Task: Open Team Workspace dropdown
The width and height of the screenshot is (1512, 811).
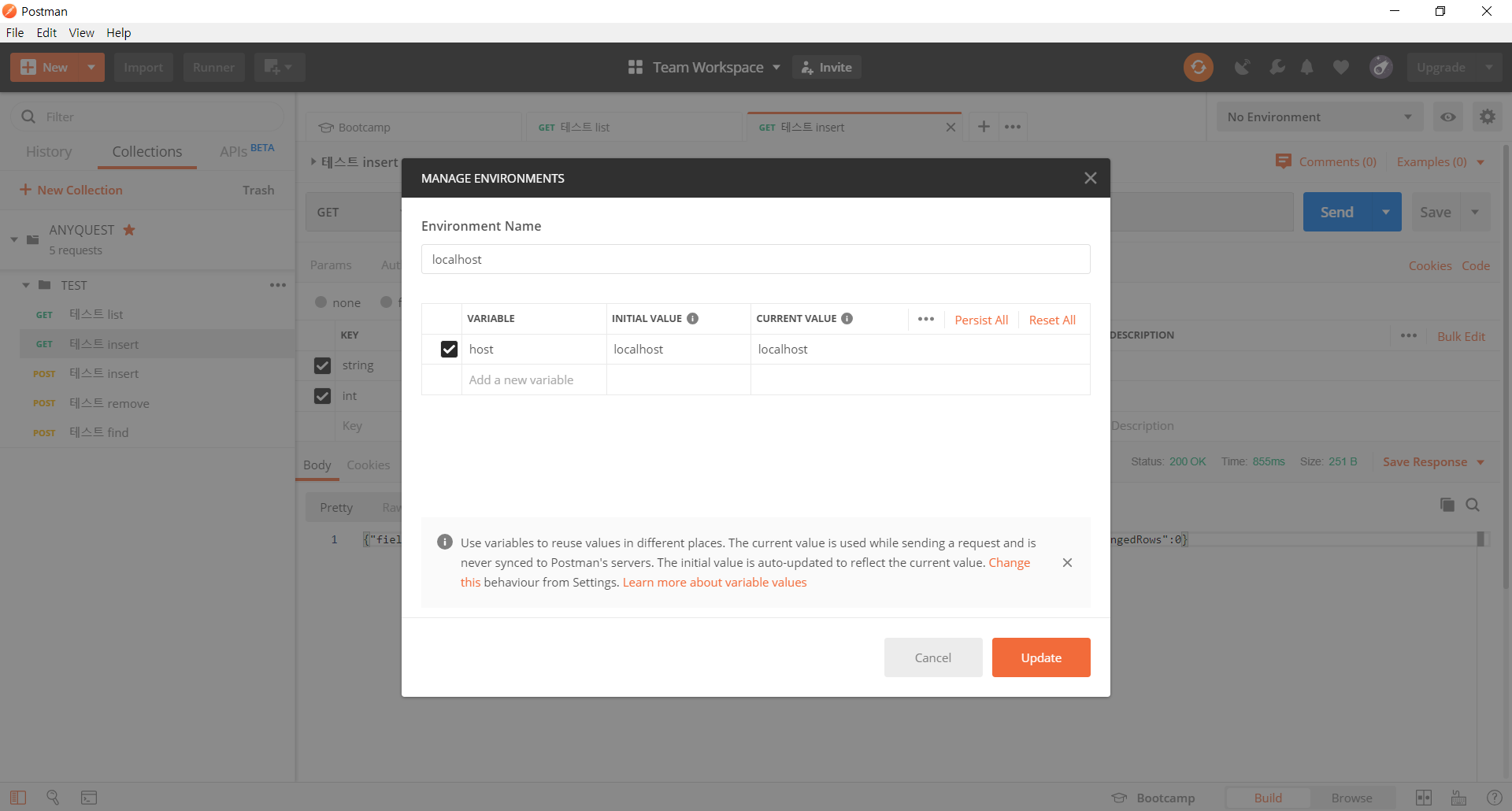Action: coord(704,67)
